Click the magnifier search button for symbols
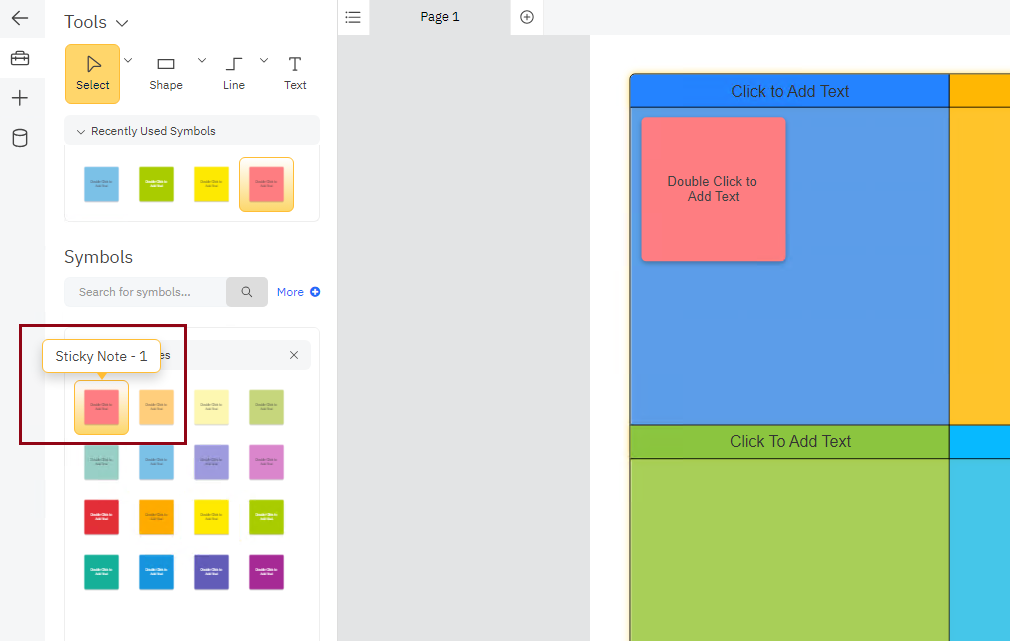1010x641 pixels. point(247,292)
